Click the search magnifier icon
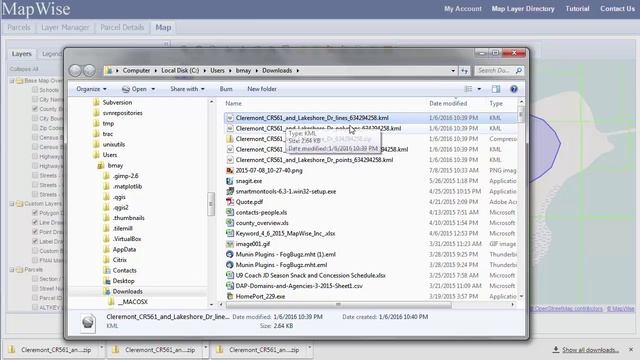The image size is (640, 360). tap(519, 71)
